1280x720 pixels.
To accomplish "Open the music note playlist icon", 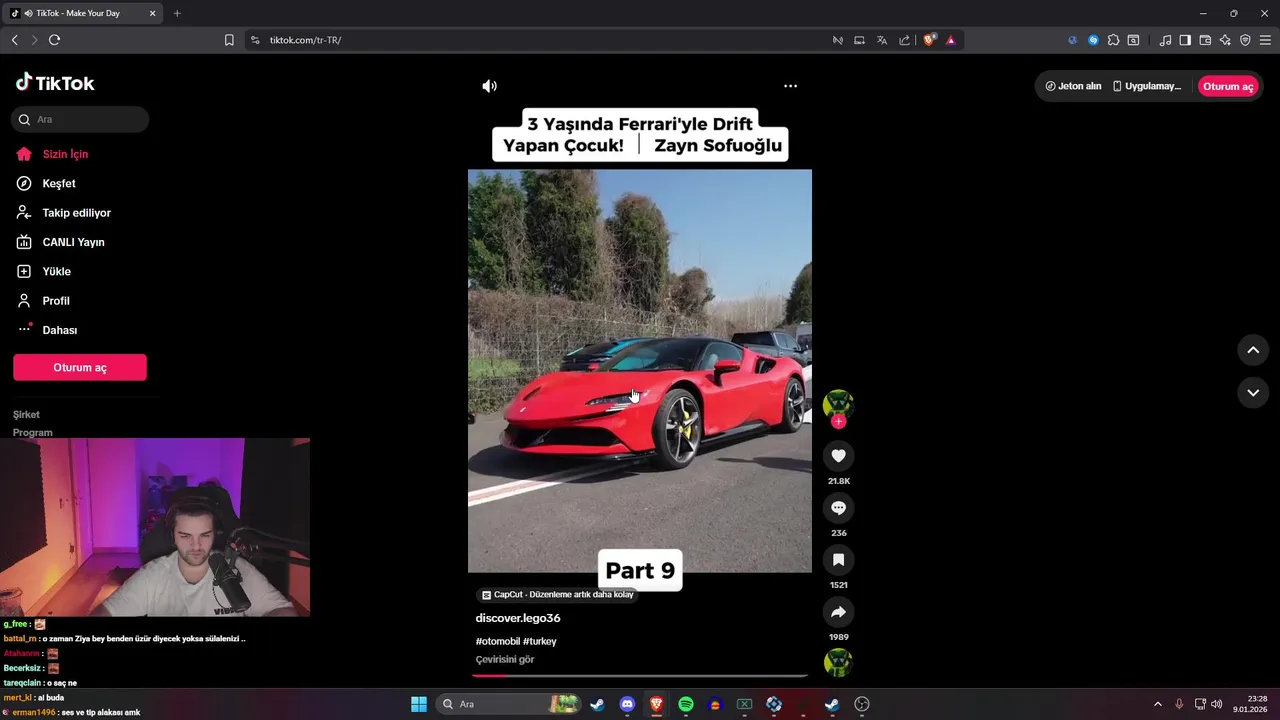I will pos(1165,40).
